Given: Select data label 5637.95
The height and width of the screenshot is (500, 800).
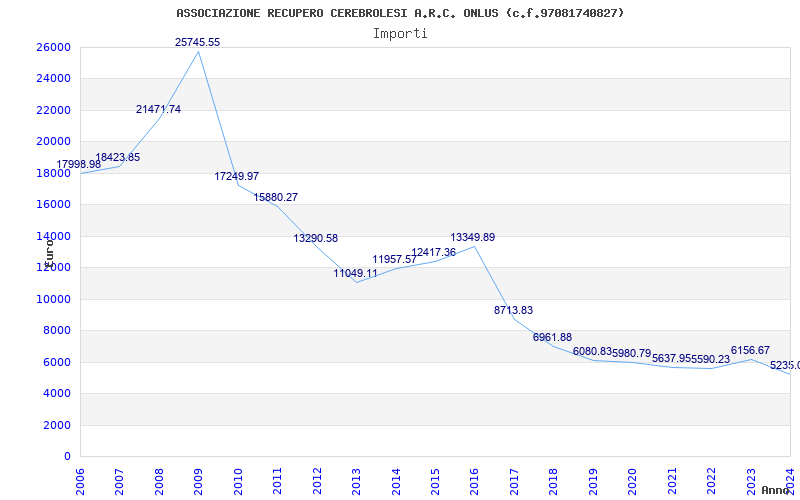Looking at the screenshot, I should 671,359.
